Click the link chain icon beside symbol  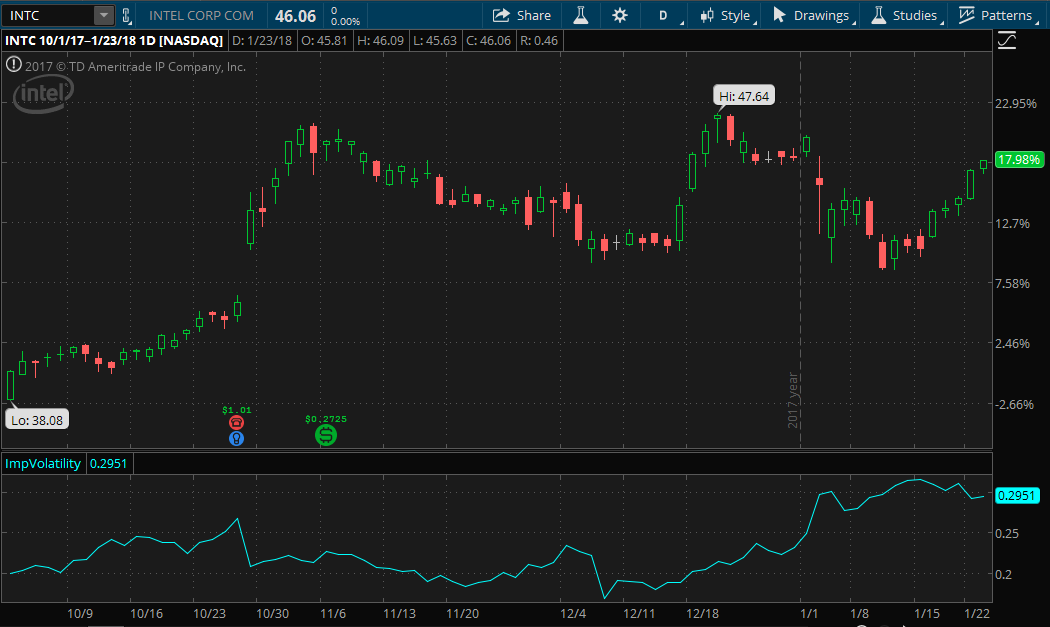pos(126,15)
